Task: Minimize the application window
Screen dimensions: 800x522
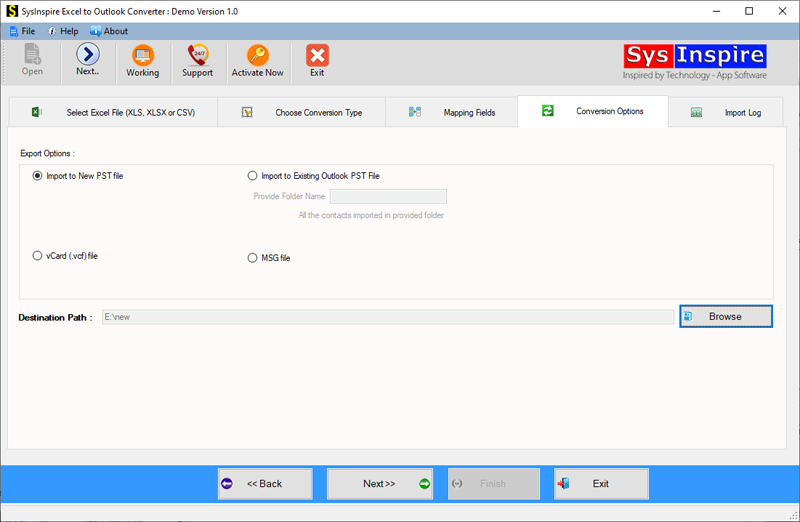Action: pos(716,11)
